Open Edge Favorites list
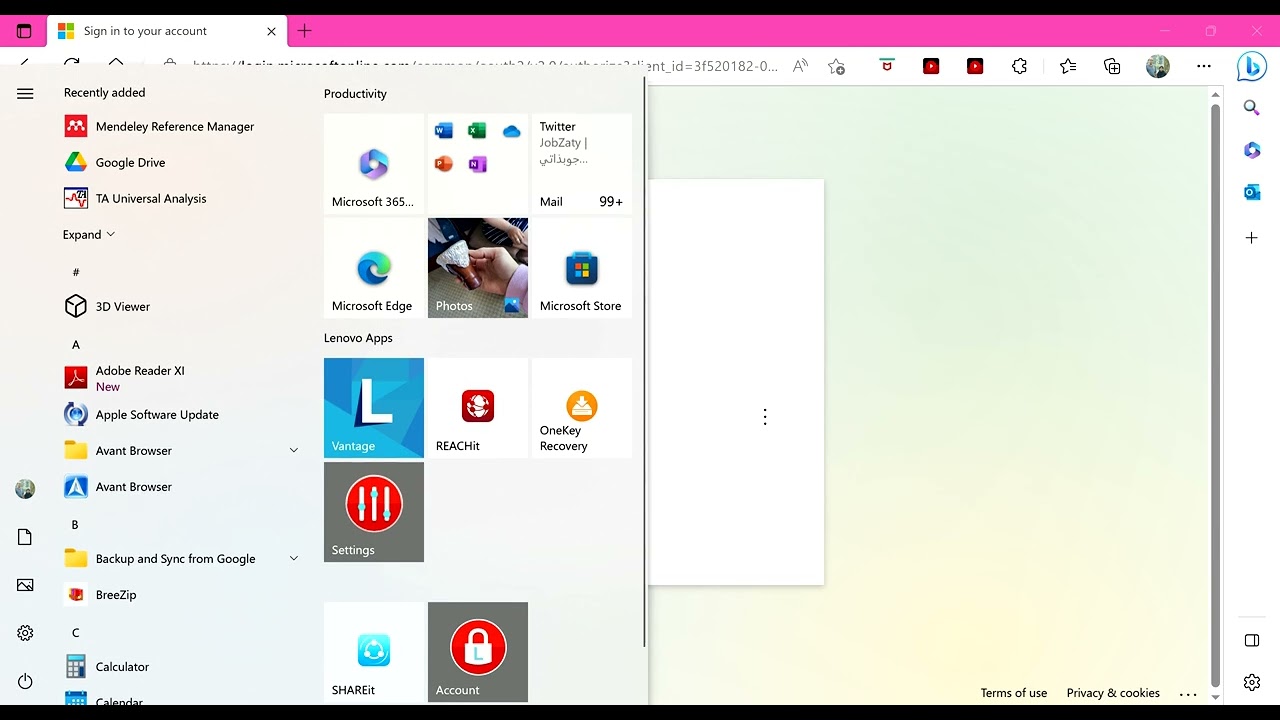This screenshot has height=720, width=1280. 1068,66
